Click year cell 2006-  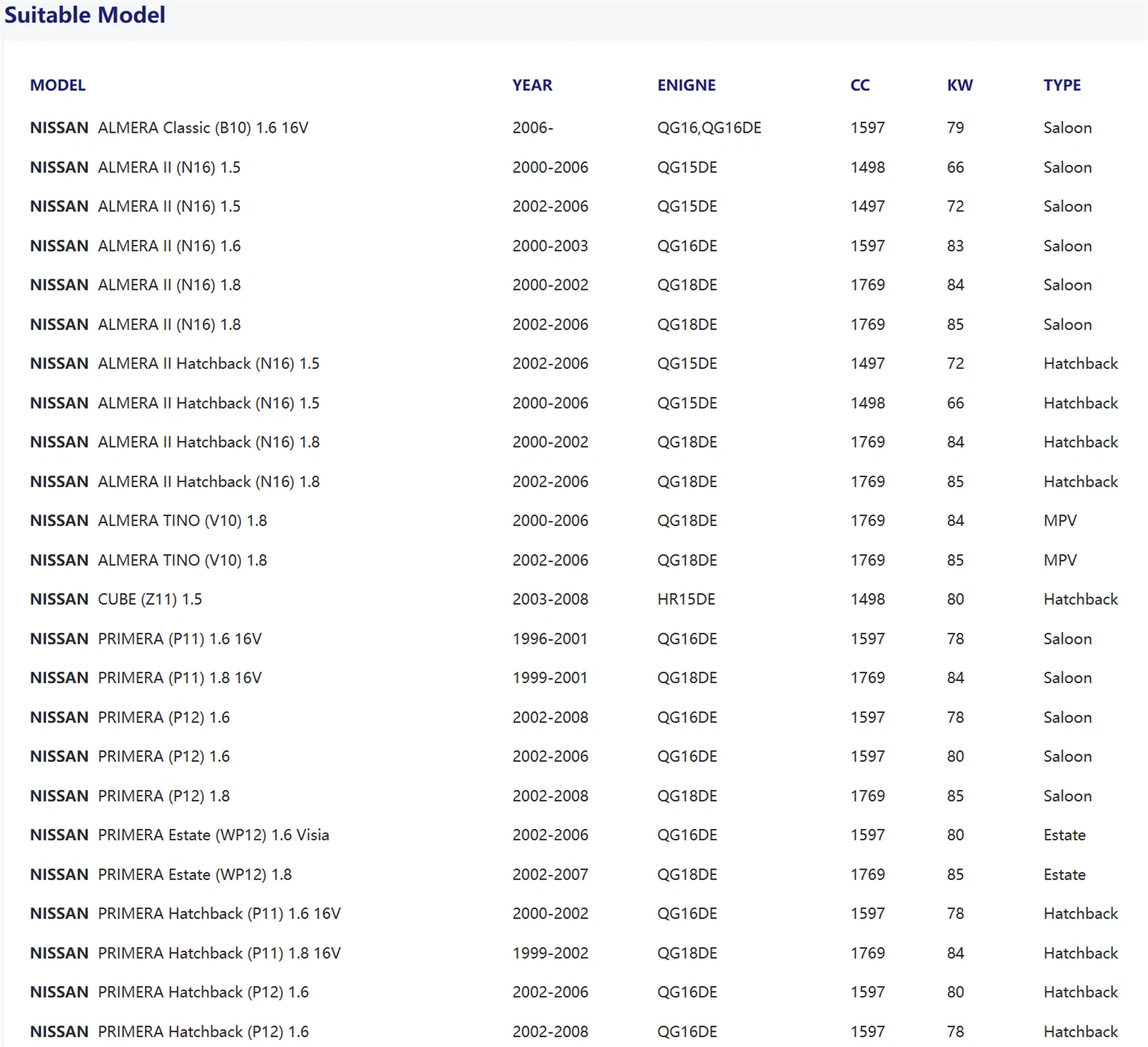(533, 128)
